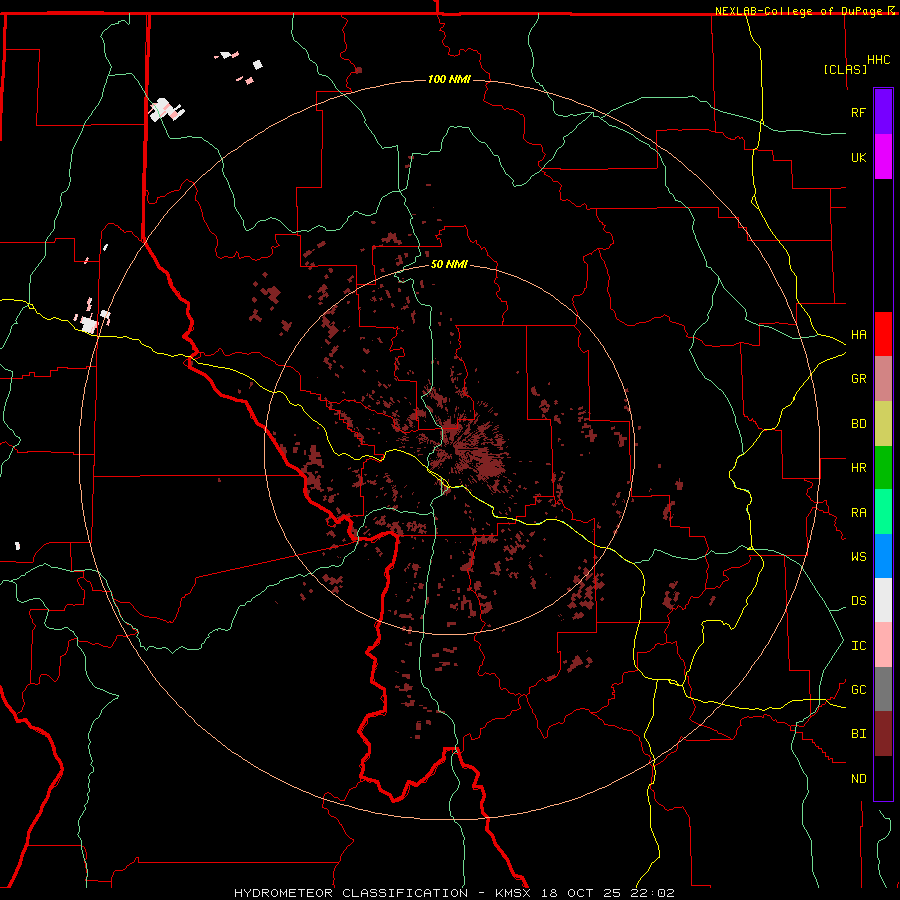Click the UK legend label
The image size is (900, 900).
point(859,157)
